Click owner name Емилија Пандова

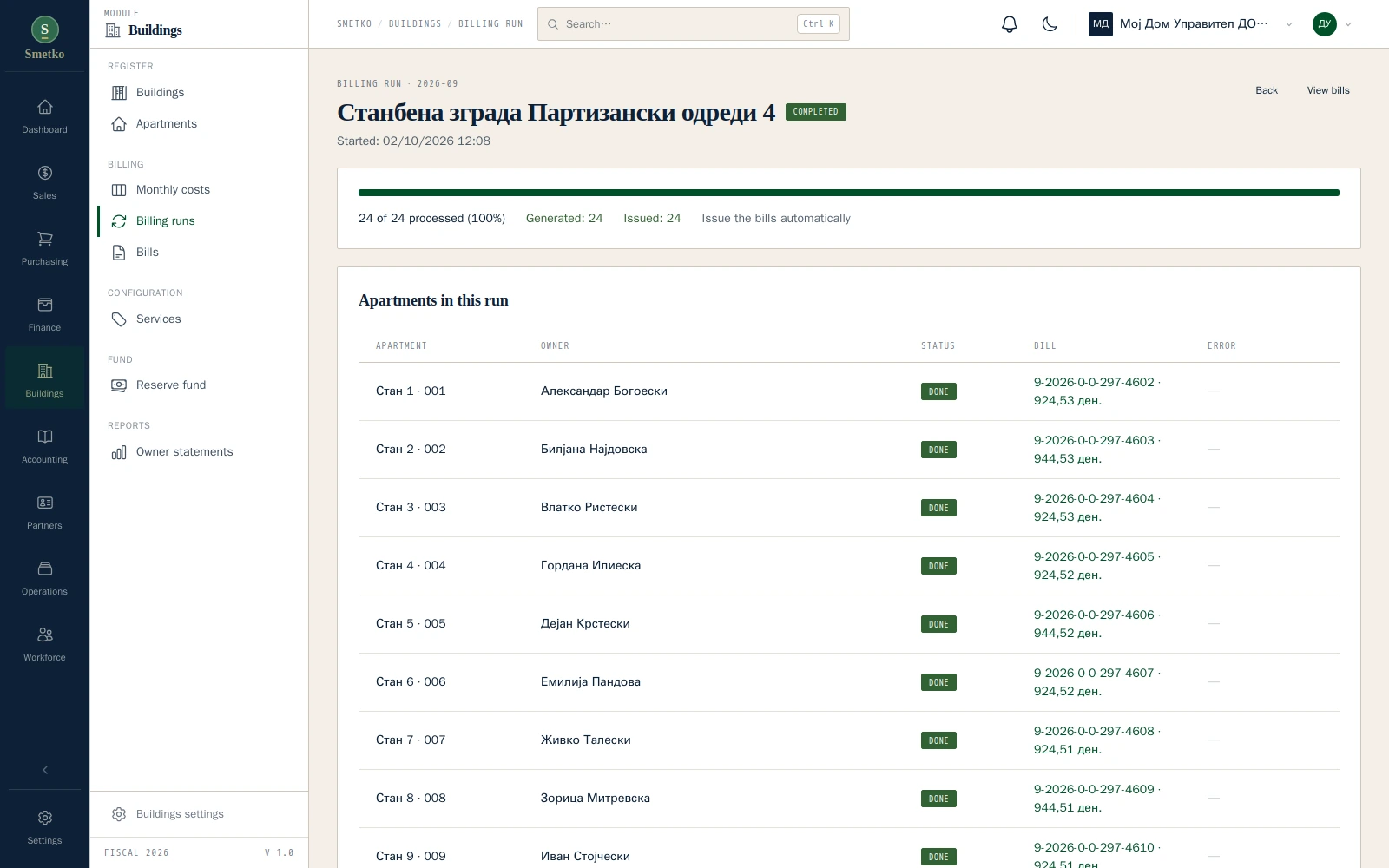click(590, 682)
